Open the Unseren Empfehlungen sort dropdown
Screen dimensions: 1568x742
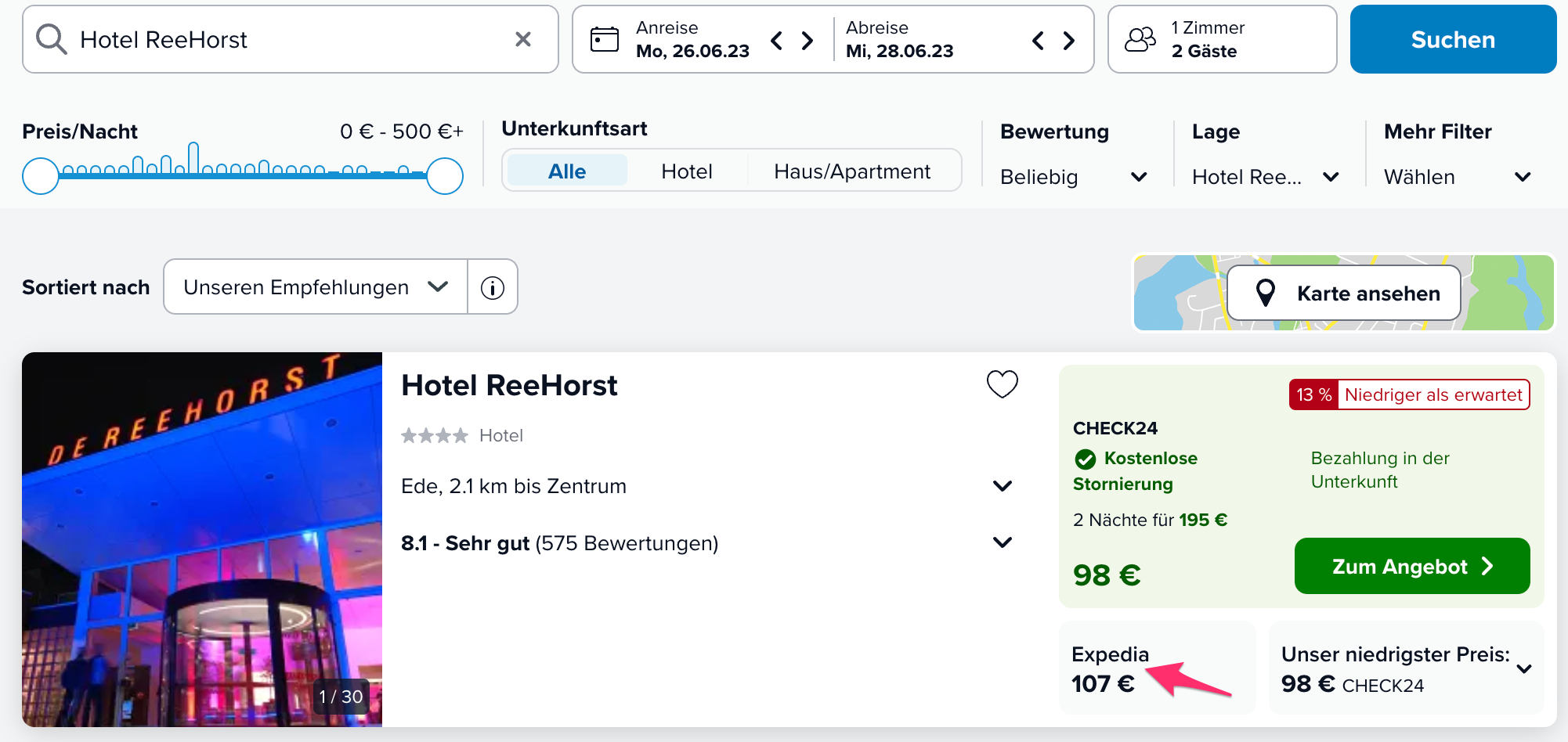point(316,287)
